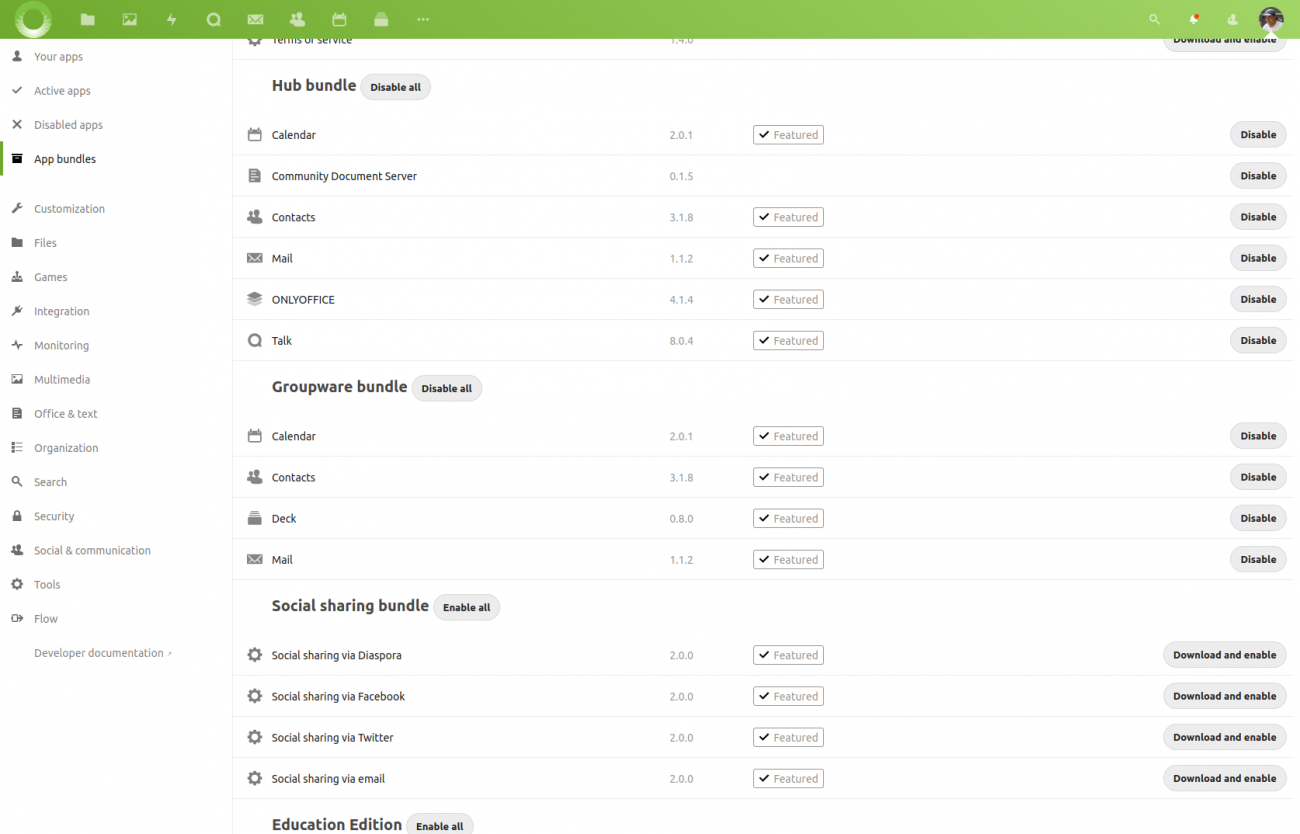The width and height of the screenshot is (1300, 834).
Task: Click version number 8.0.4 in Talk row
Action: click(x=681, y=341)
